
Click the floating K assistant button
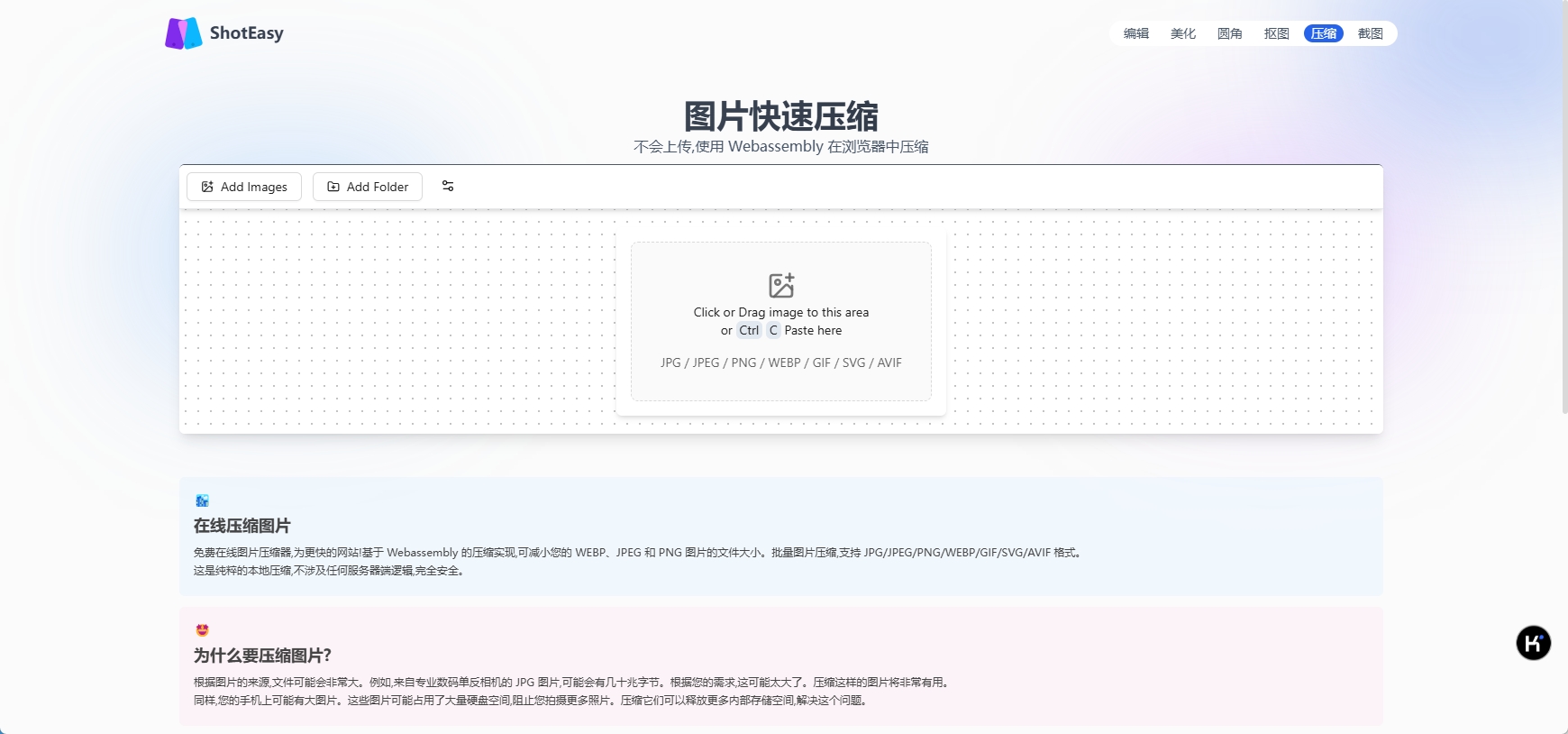click(1533, 643)
